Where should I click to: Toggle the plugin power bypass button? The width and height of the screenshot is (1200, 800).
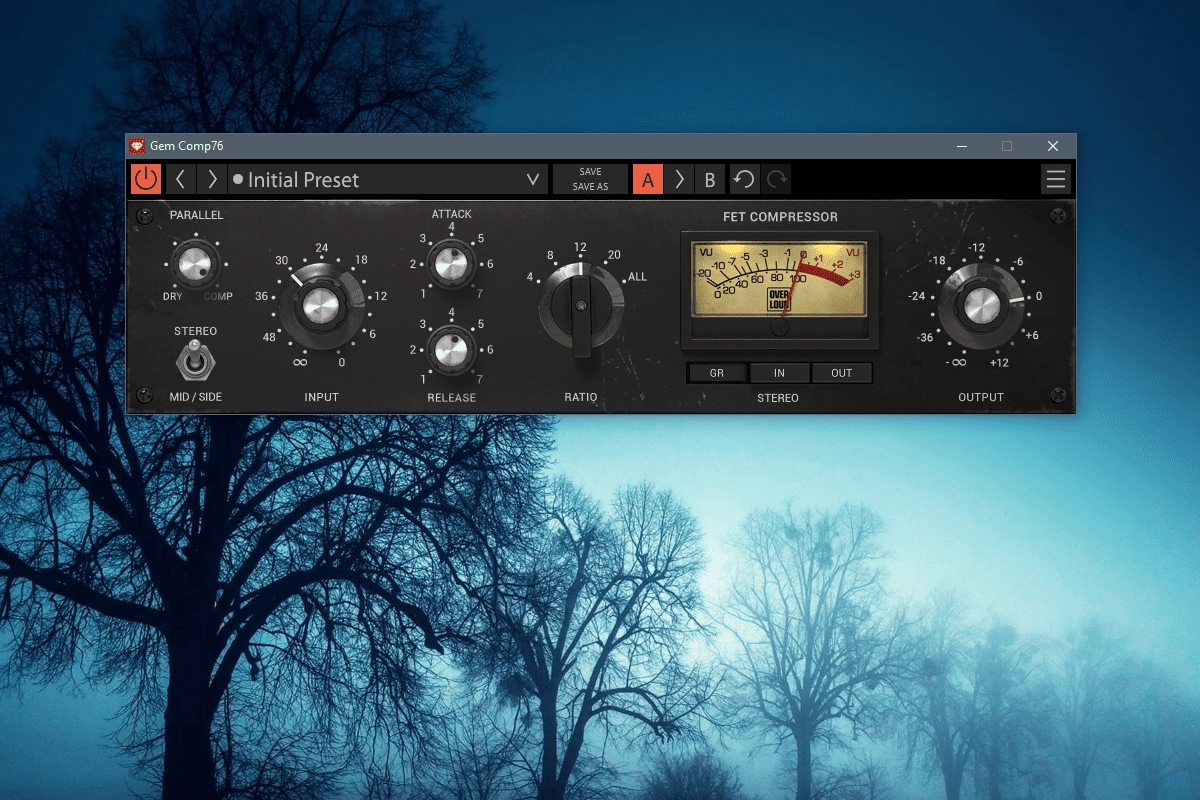(x=146, y=180)
